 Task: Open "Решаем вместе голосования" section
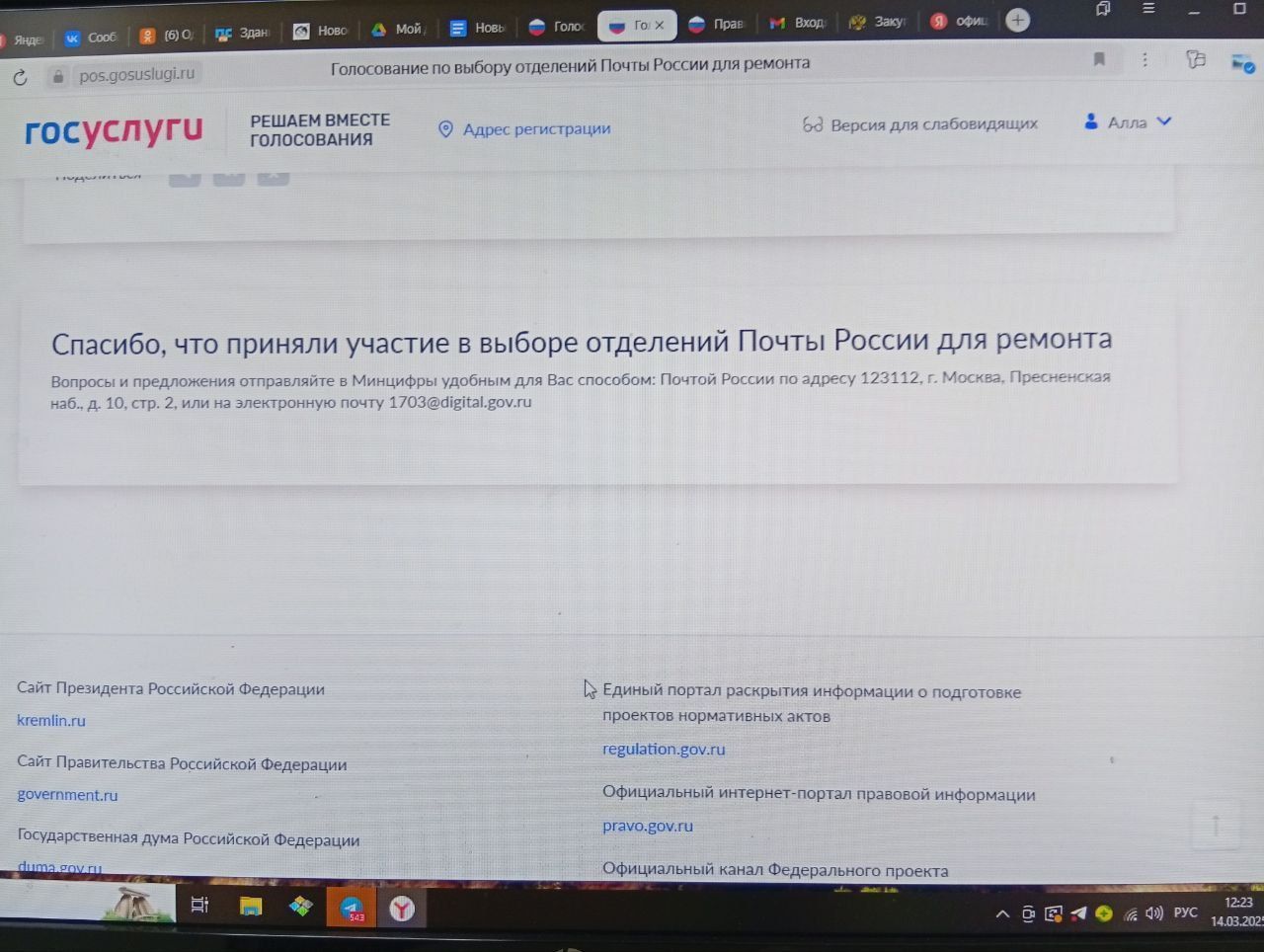coord(320,129)
